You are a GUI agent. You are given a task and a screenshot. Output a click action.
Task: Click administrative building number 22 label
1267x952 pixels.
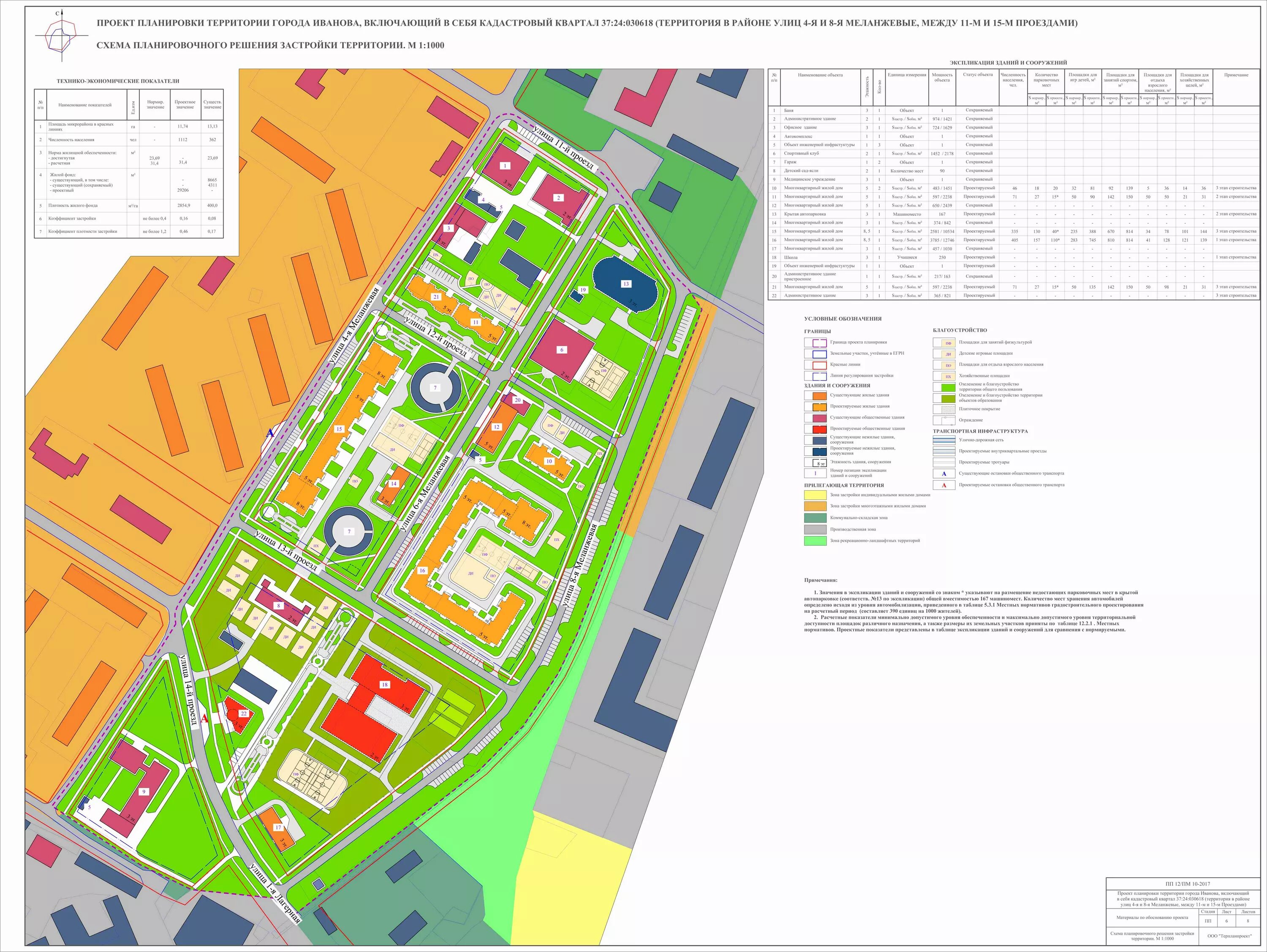(244, 714)
